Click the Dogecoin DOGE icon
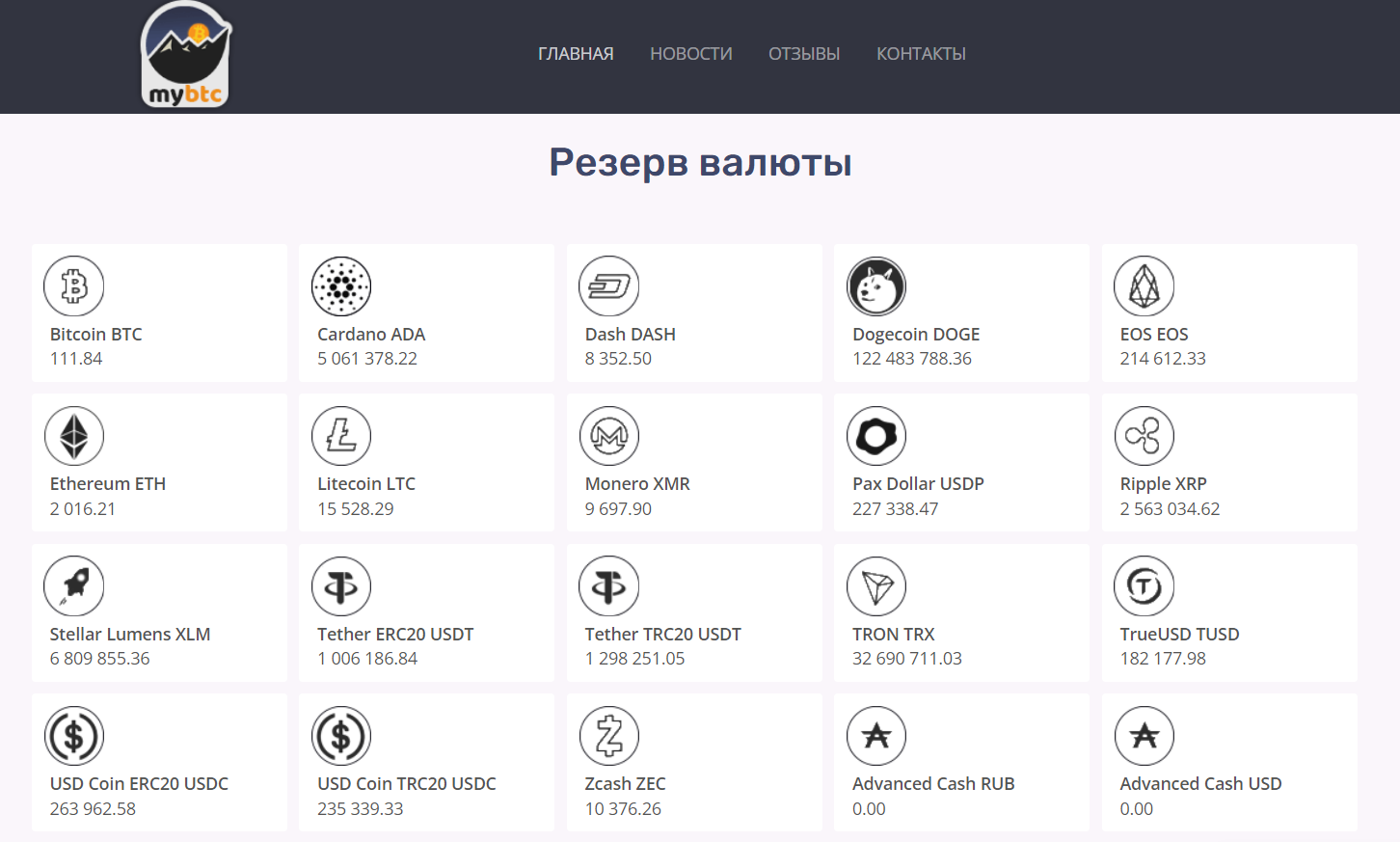 coord(876,286)
